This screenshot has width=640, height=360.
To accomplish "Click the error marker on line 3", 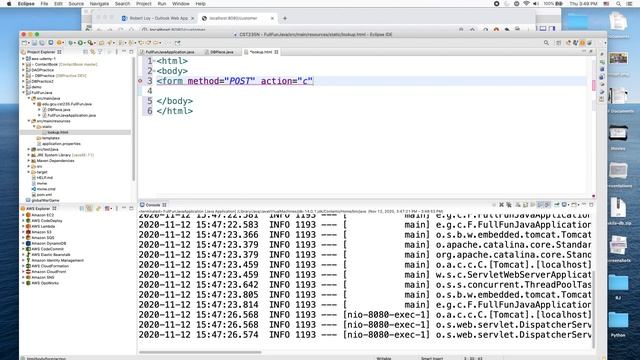I will pos(140,81).
